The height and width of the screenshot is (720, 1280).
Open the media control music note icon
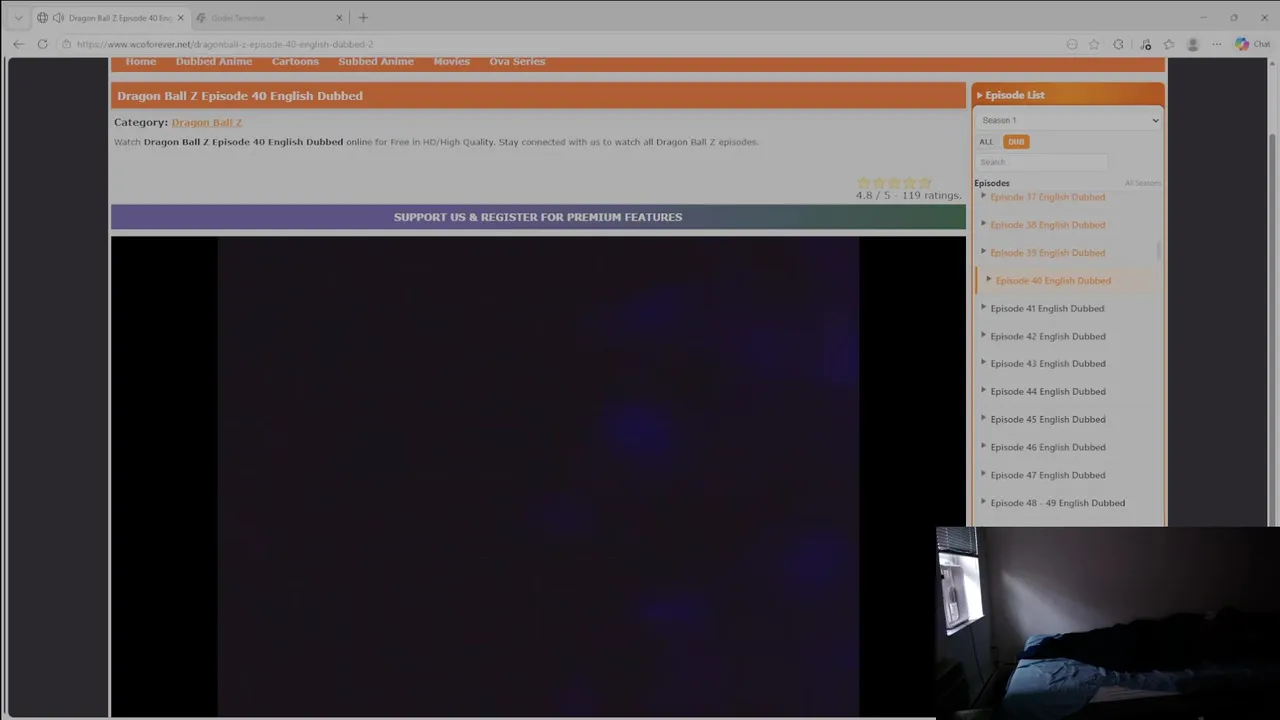(x=1145, y=44)
